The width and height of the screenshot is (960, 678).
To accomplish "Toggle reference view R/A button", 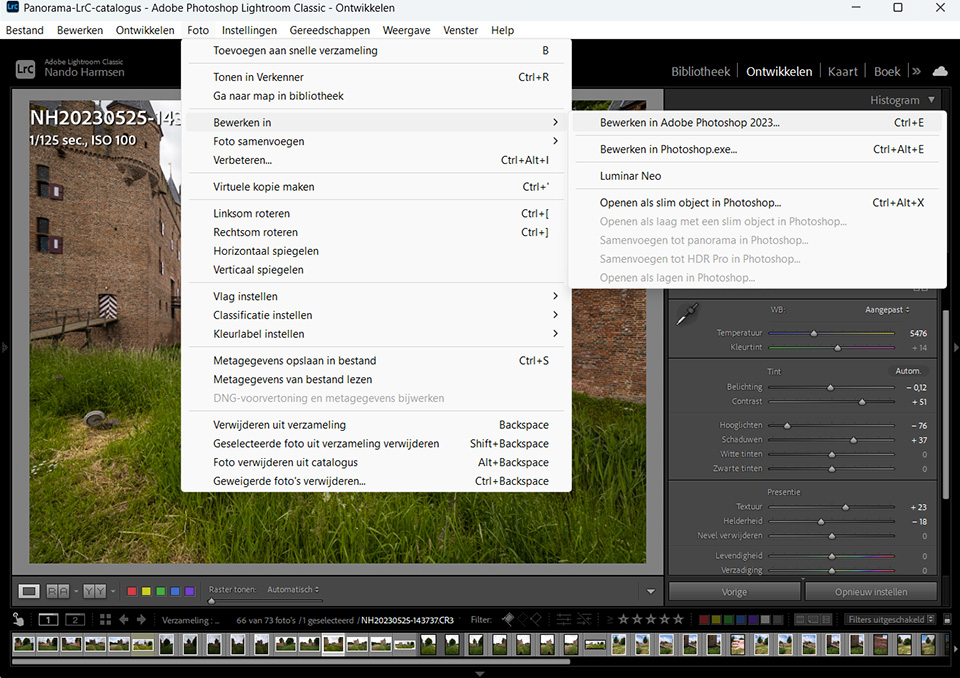I will (58, 591).
